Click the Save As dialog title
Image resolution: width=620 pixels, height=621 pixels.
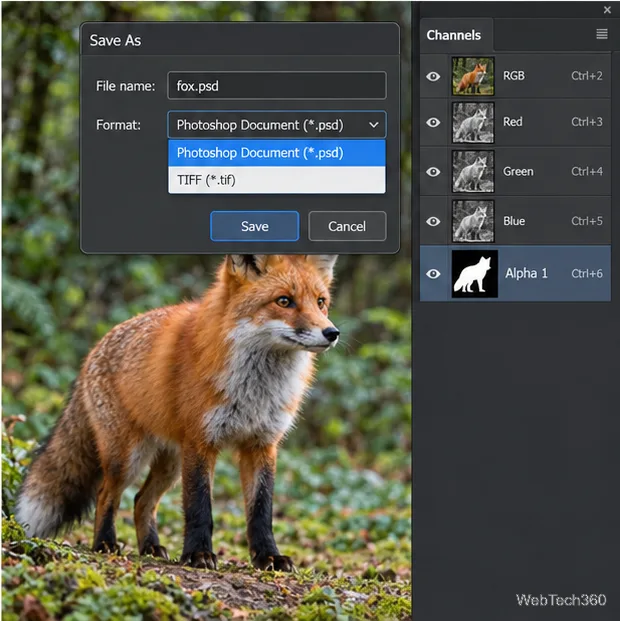[115, 40]
